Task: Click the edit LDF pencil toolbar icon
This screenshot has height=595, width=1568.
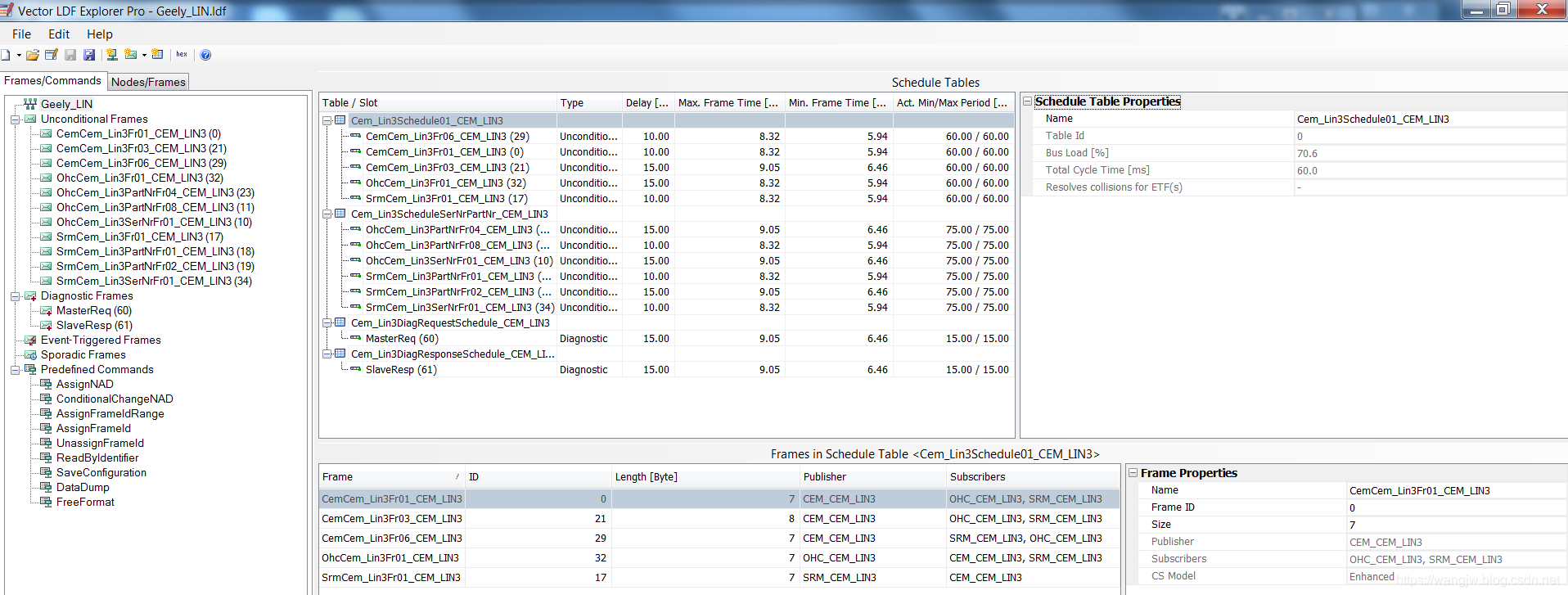Action: tap(52, 55)
